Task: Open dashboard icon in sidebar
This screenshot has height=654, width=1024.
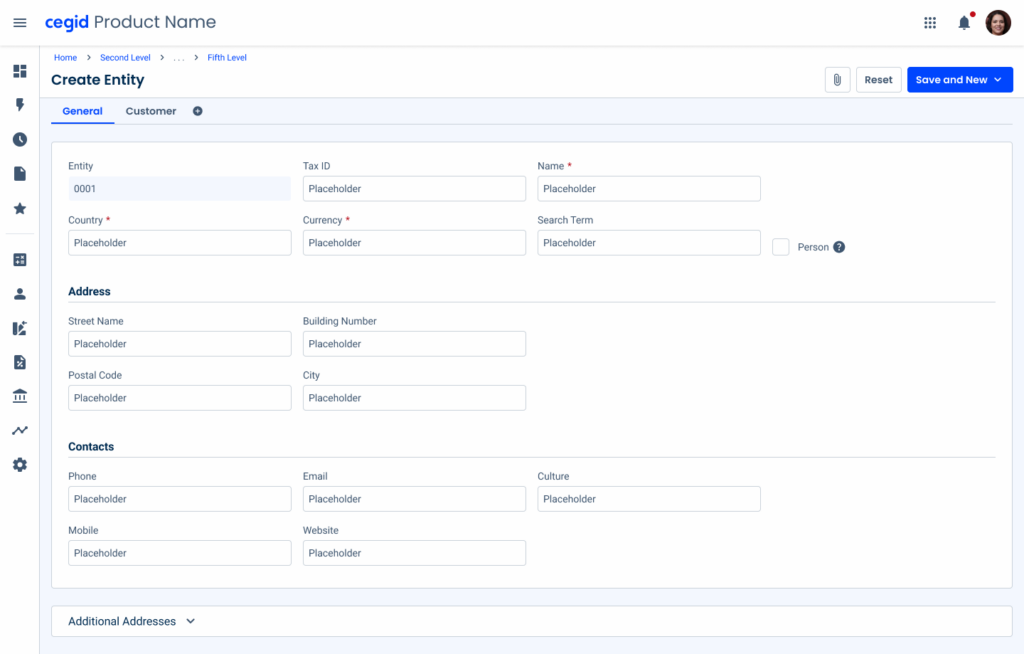Action: tap(20, 71)
